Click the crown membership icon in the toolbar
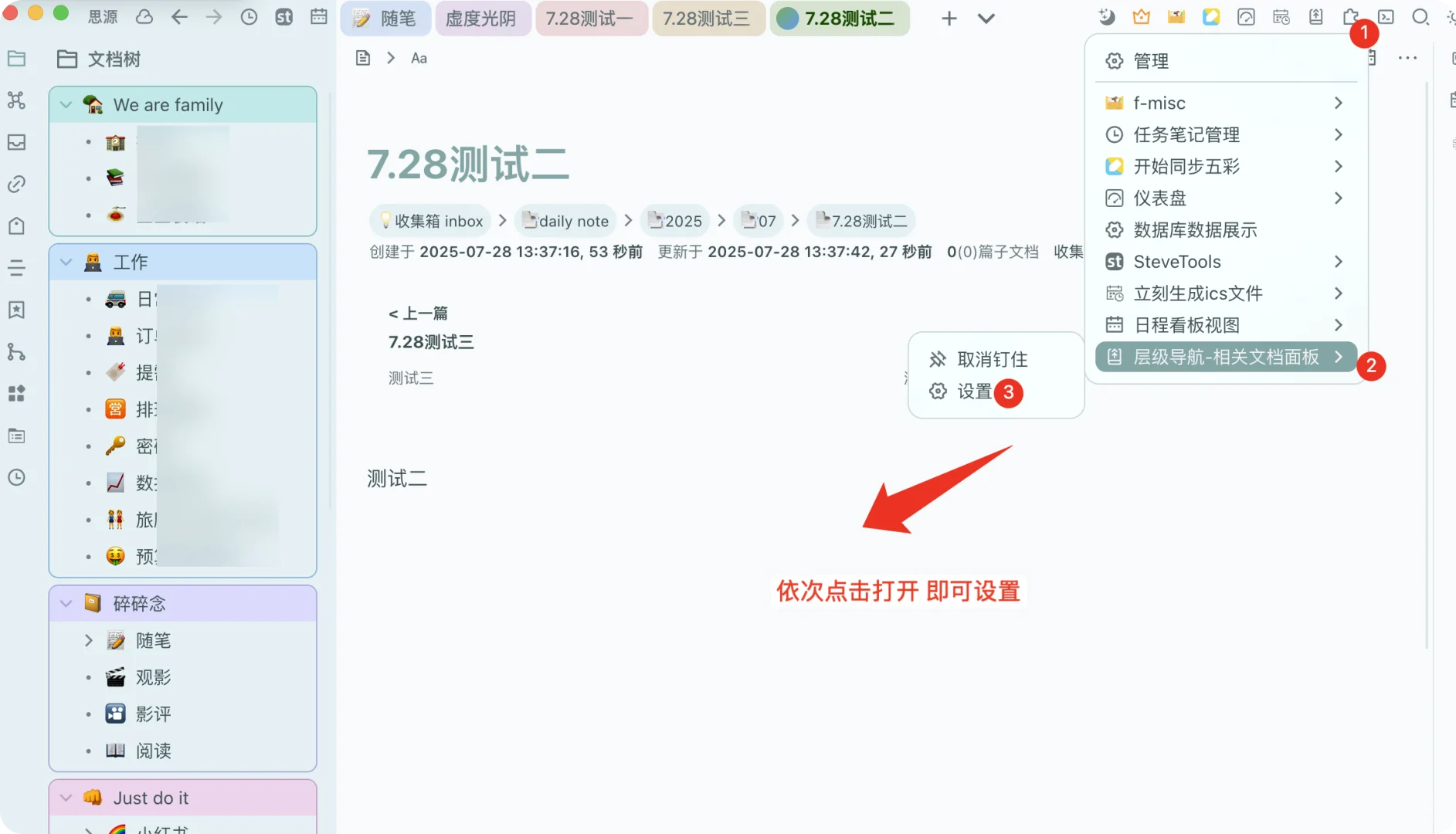 click(1141, 16)
